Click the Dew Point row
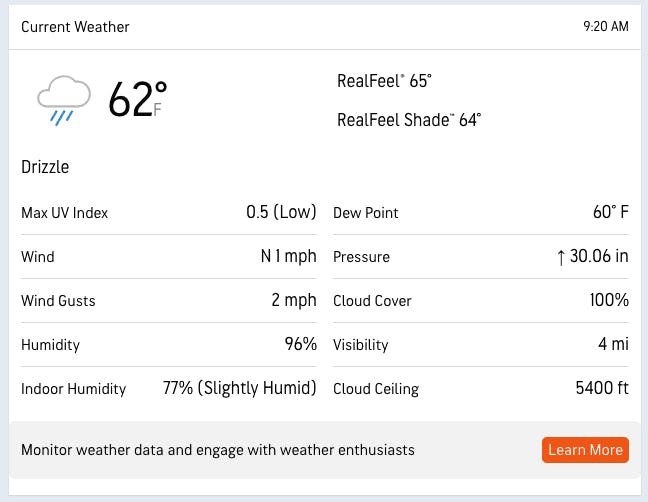This screenshot has height=502, width=648. click(x=480, y=213)
